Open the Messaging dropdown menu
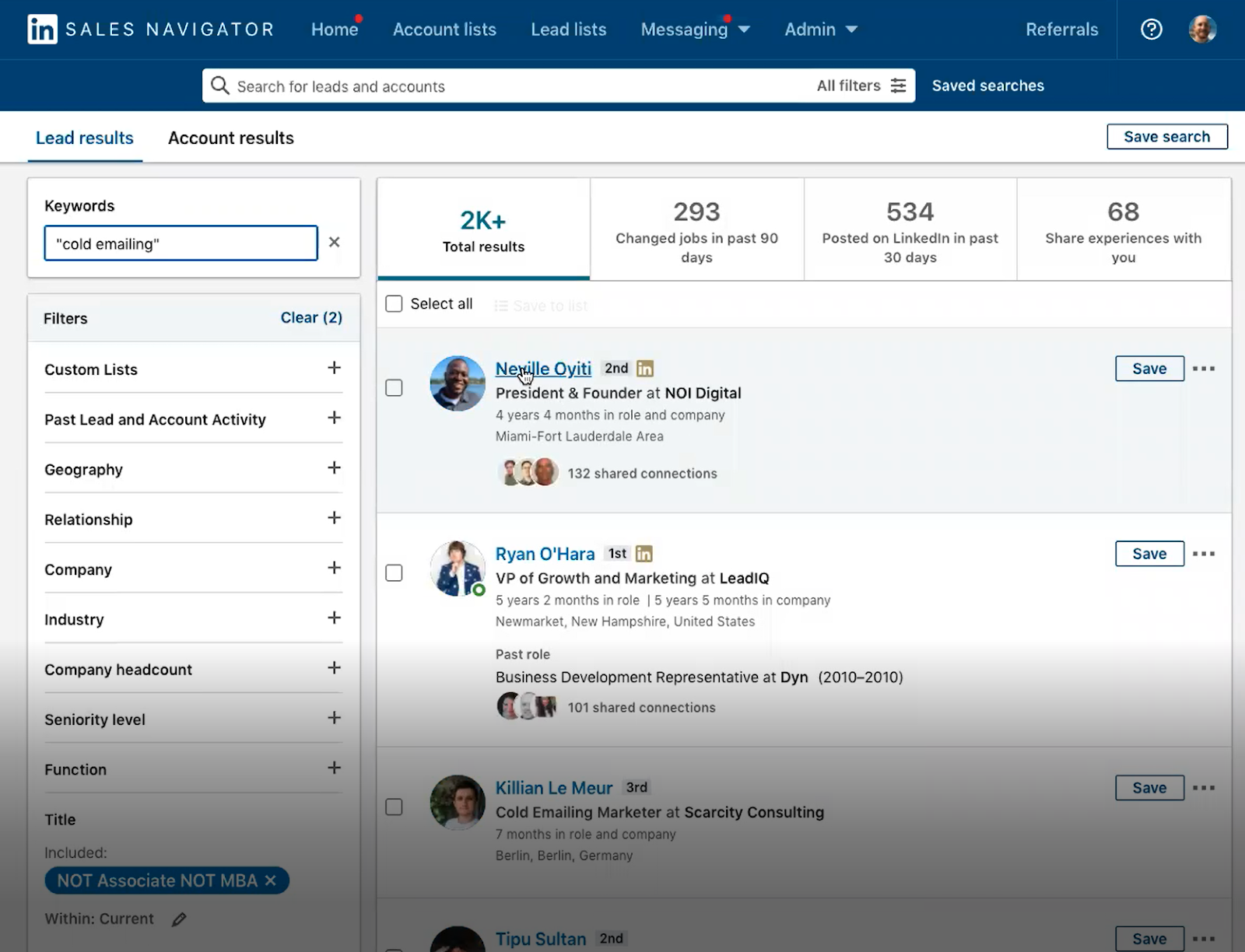The width and height of the screenshot is (1245, 952). tap(695, 30)
